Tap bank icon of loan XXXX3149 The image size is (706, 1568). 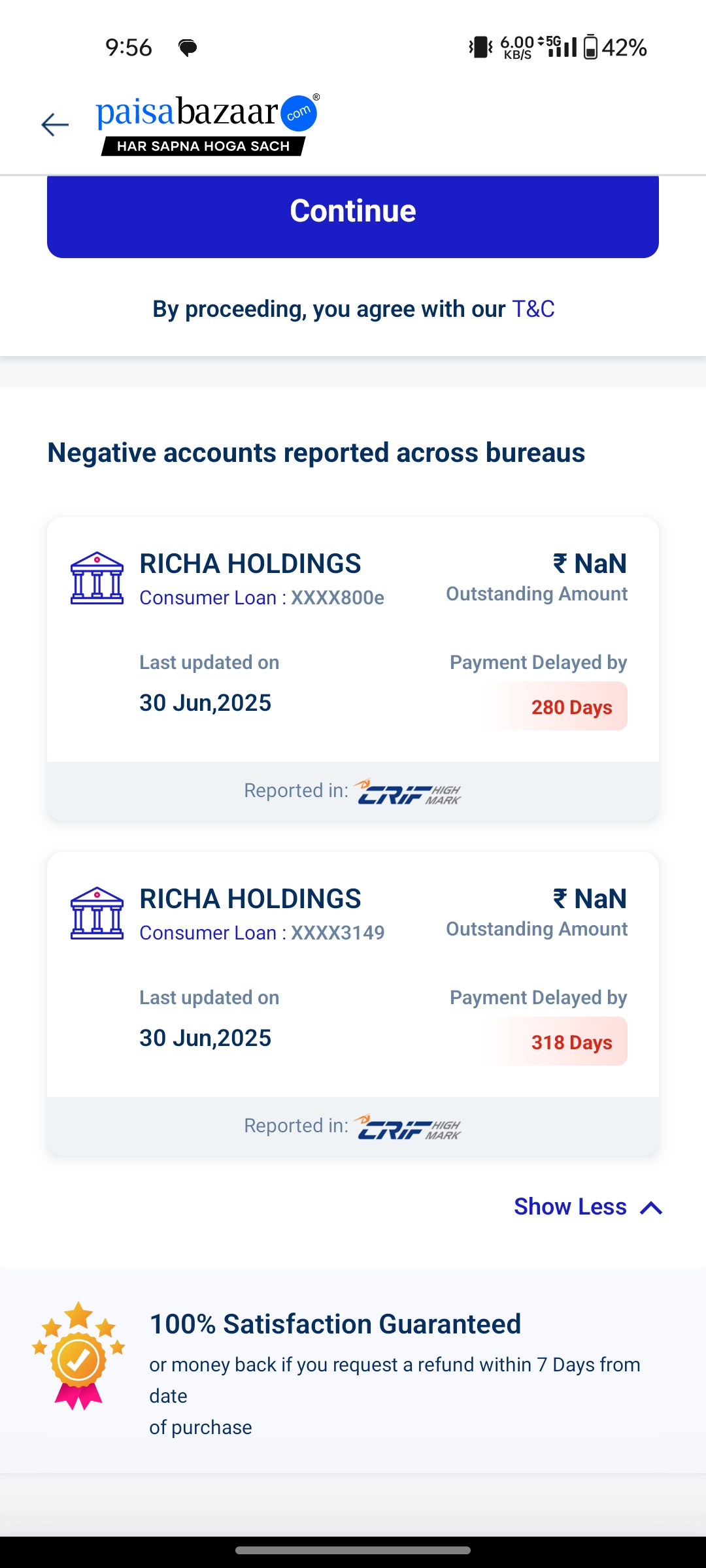click(97, 913)
